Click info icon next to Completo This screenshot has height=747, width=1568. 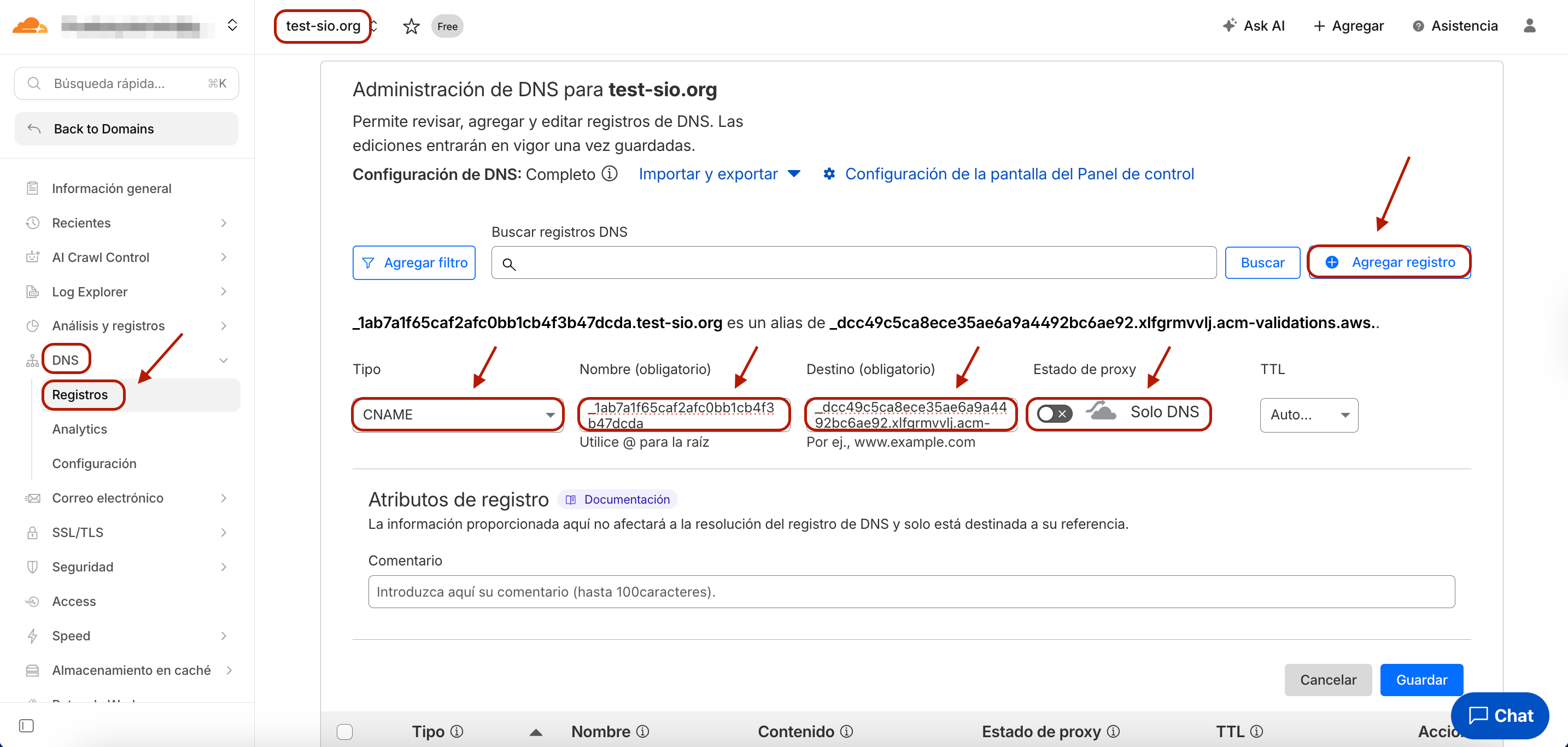(x=609, y=174)
